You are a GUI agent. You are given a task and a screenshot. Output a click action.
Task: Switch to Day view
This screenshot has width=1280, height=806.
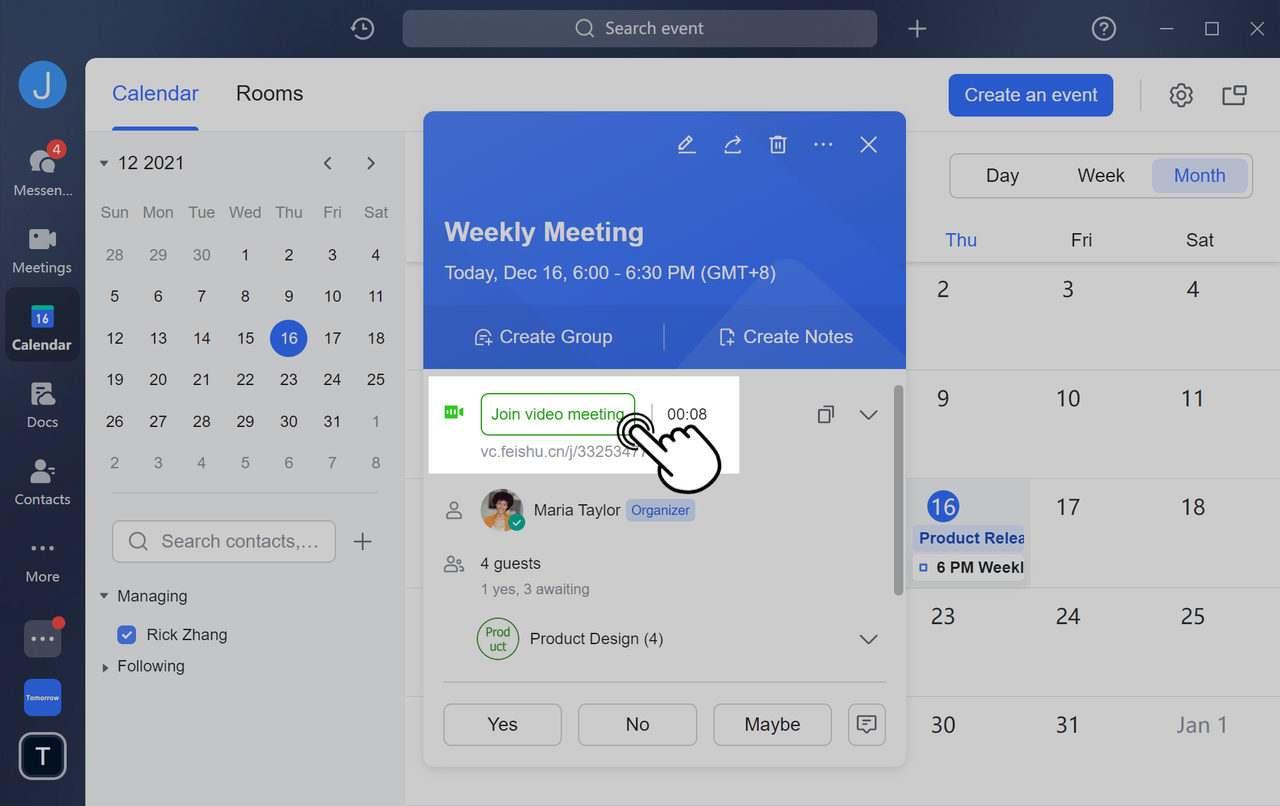(x=1002, y=176)
